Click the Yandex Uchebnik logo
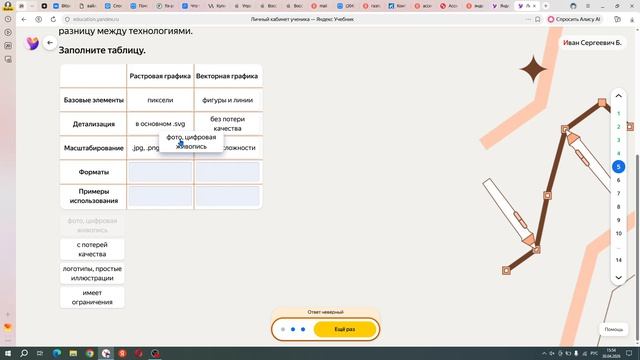640x360 pixels. tap(32, 43)
